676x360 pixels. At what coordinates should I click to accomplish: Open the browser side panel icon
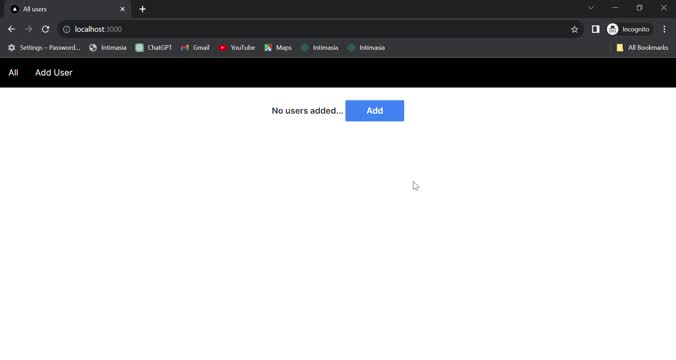[x=595, y=29]
